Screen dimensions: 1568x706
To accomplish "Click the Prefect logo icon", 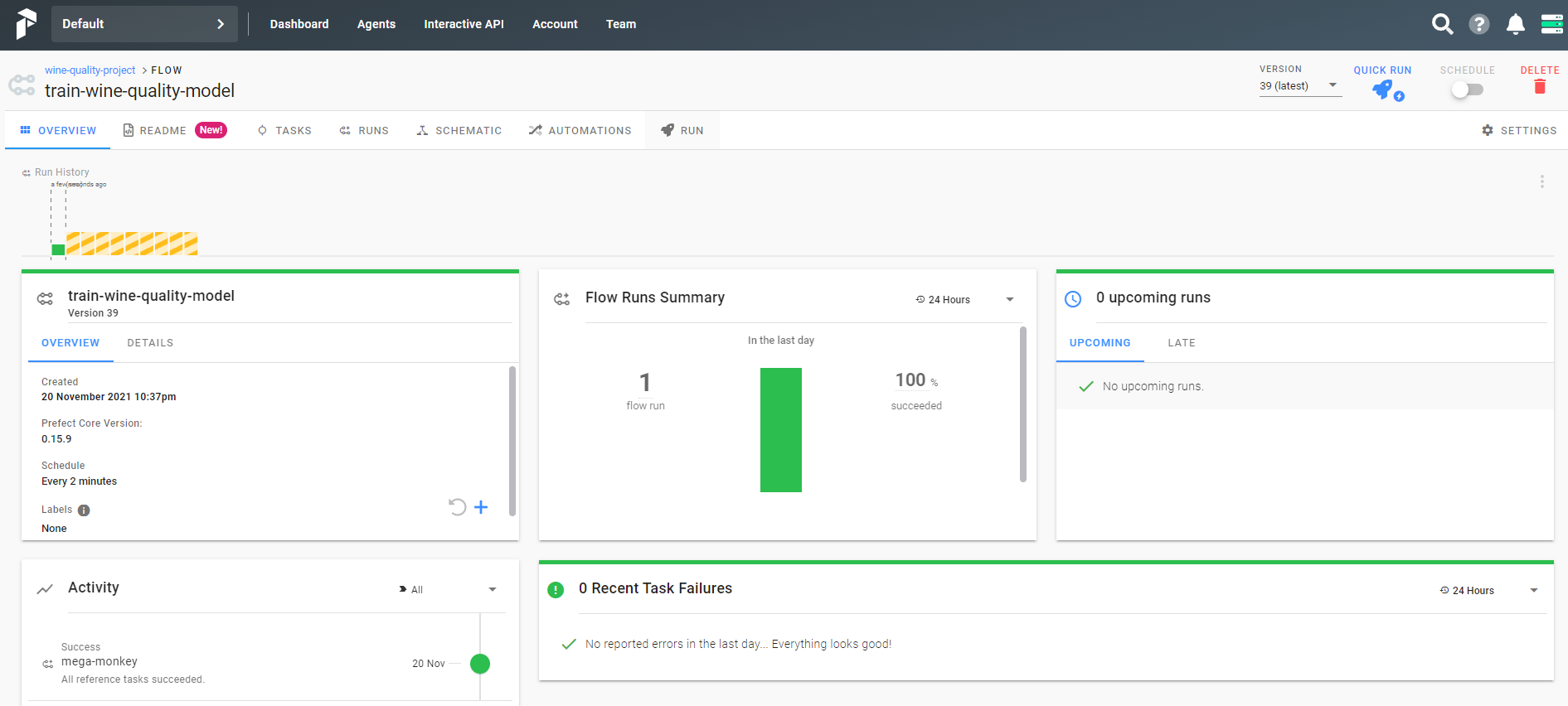I will 26,24.
